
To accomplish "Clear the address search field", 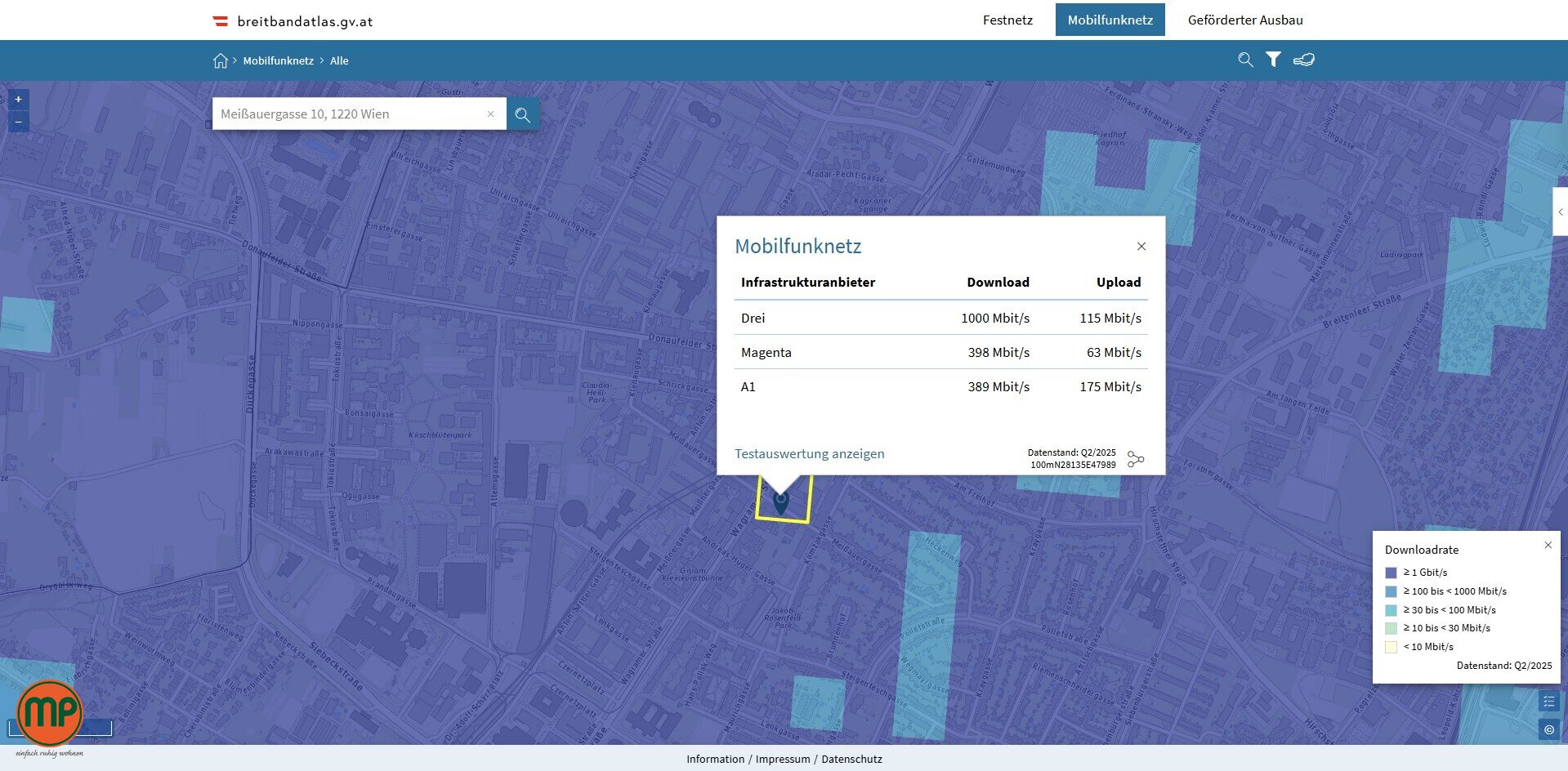I will tap(490, 114).
